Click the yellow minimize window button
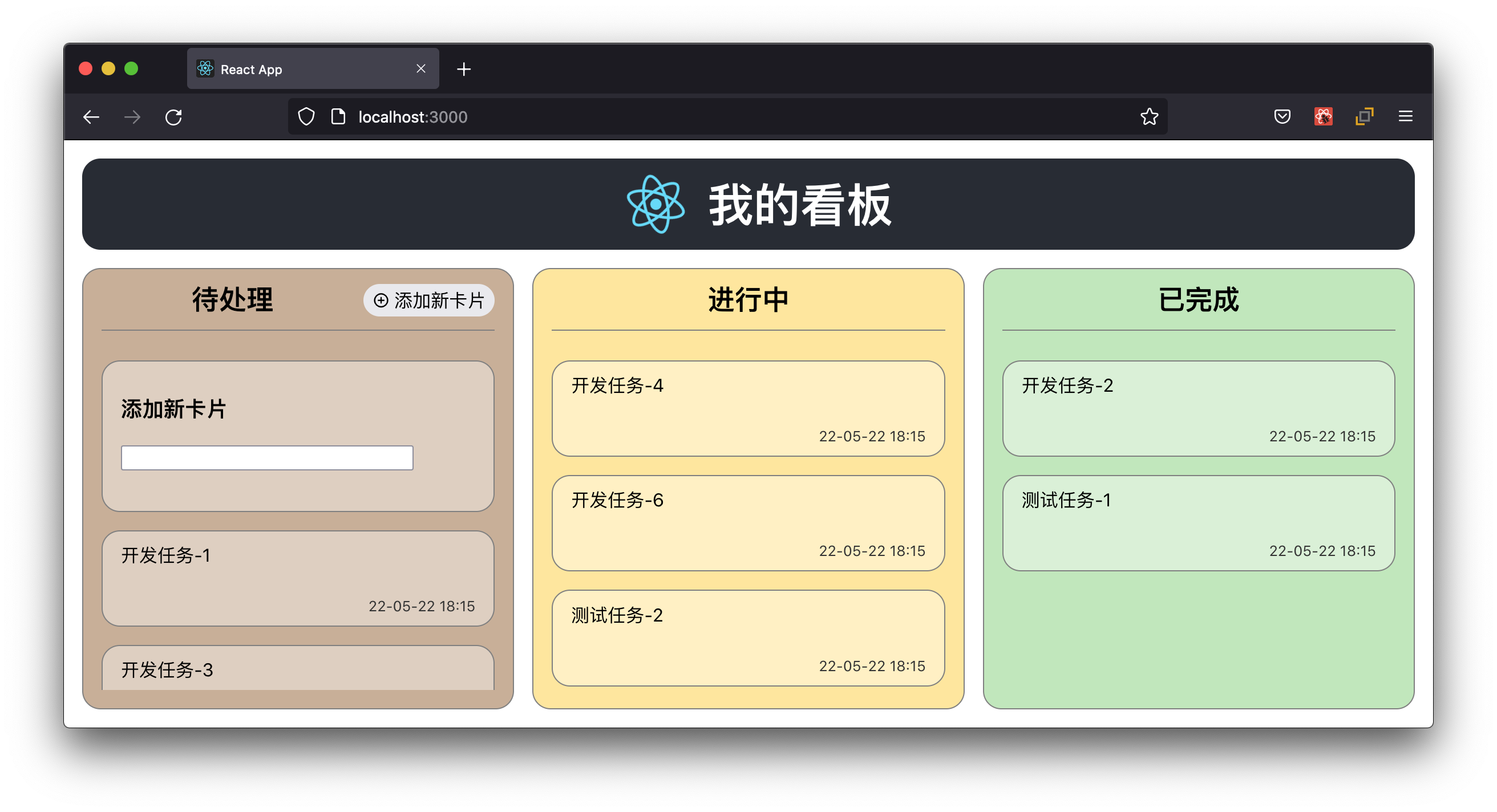The image size is (1497, 812). (x=108, y=68)
